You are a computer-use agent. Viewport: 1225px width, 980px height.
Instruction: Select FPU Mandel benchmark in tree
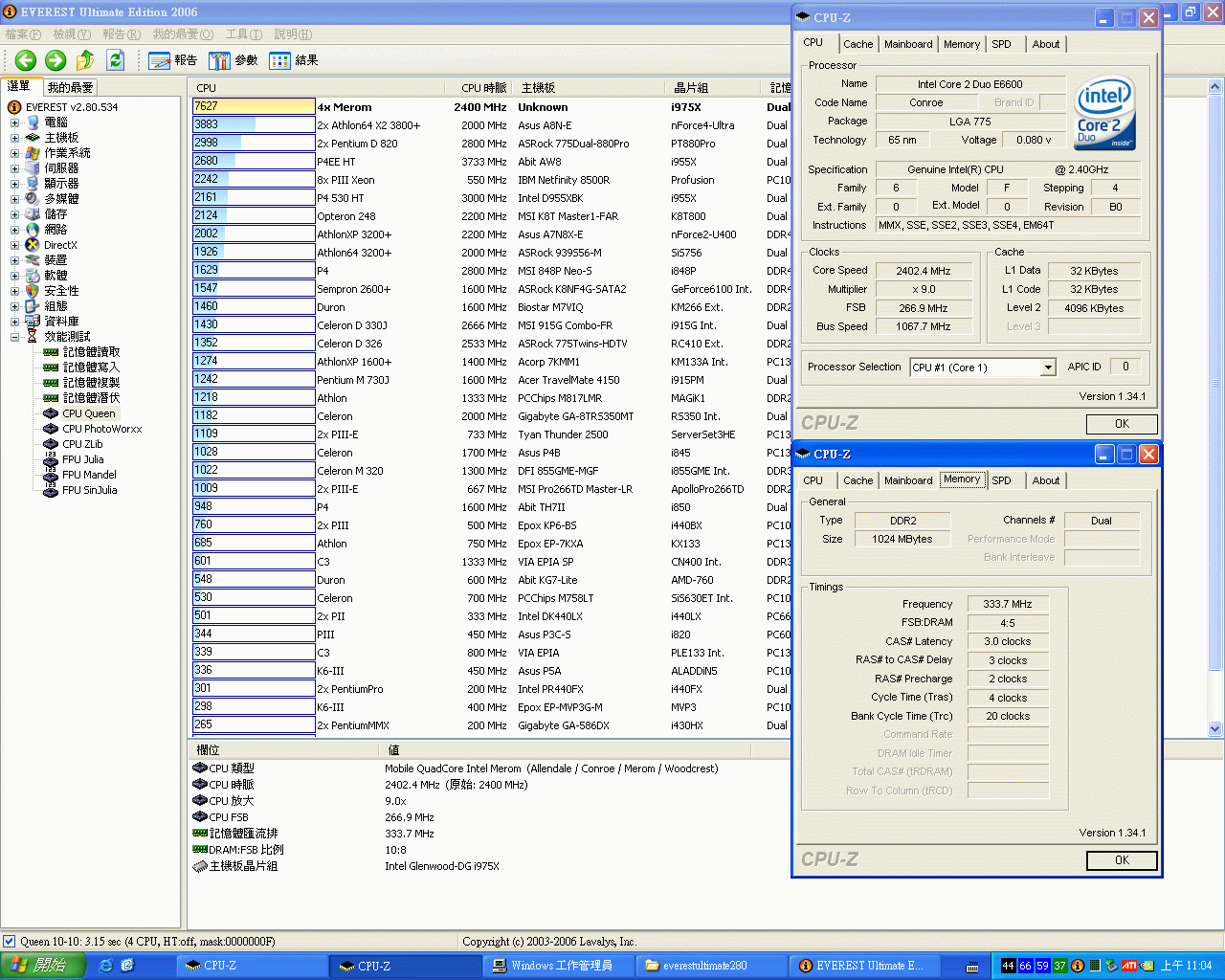(90, 475)
